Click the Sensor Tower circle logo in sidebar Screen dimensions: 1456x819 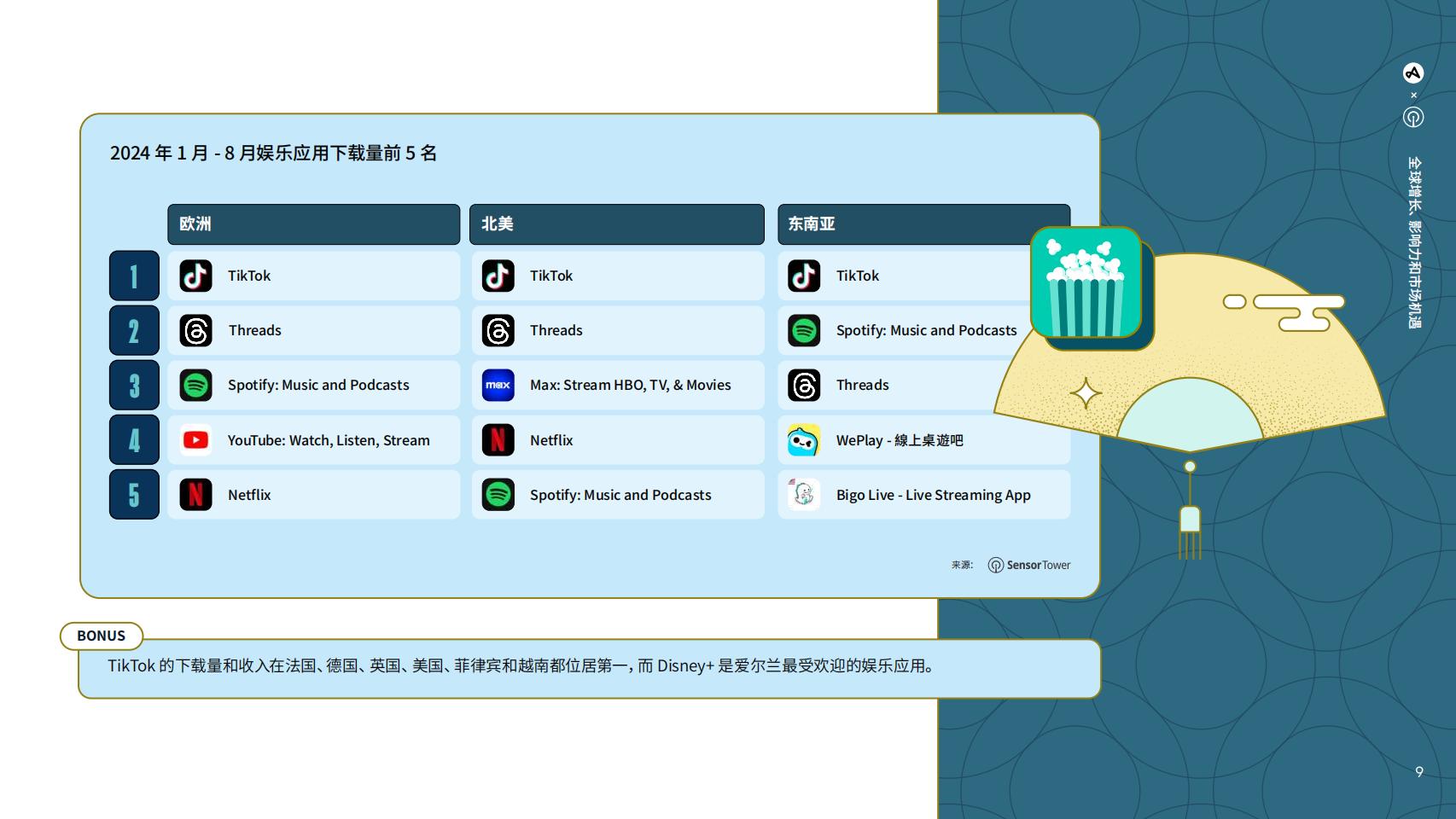point(1413,117)
